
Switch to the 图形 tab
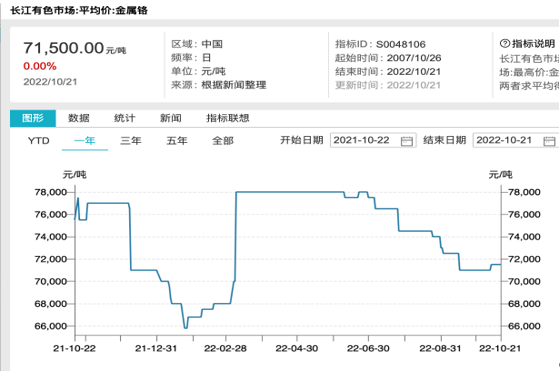[33, 118]
